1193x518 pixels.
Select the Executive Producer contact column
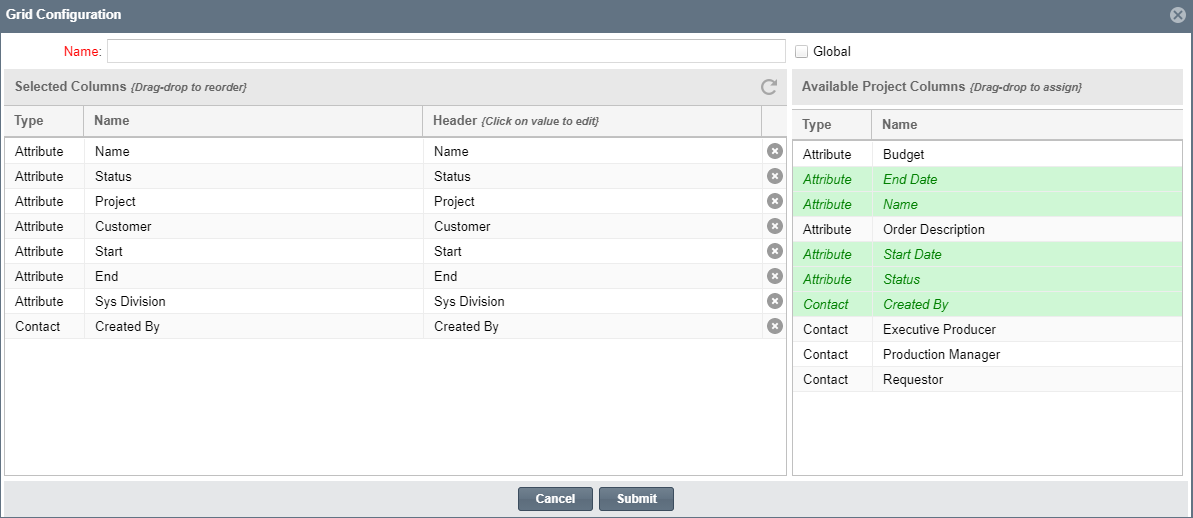[x=988, y=330]
